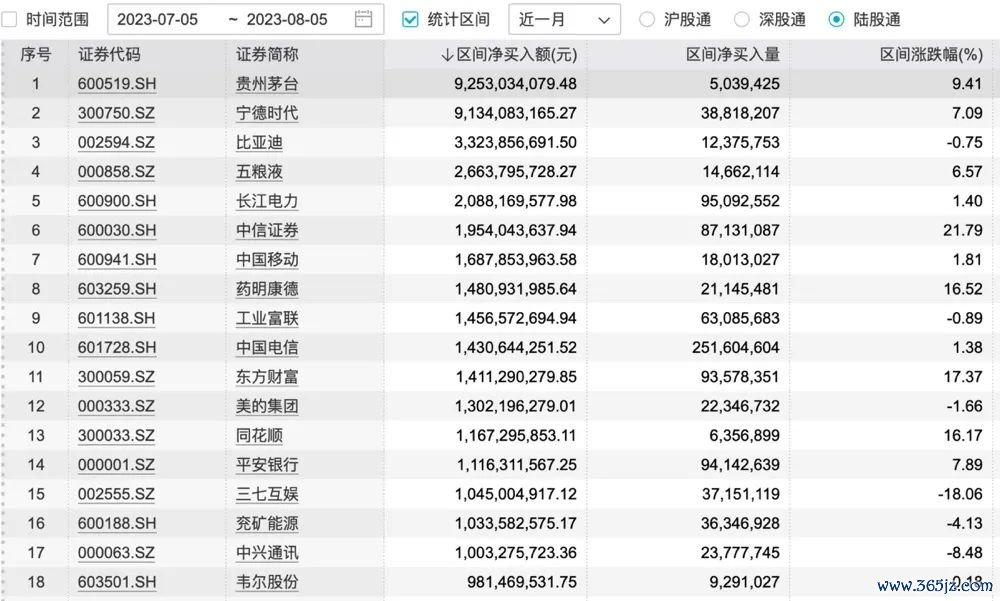Click the sort arrow on 区间净买入额(元)

coord(447,55)
